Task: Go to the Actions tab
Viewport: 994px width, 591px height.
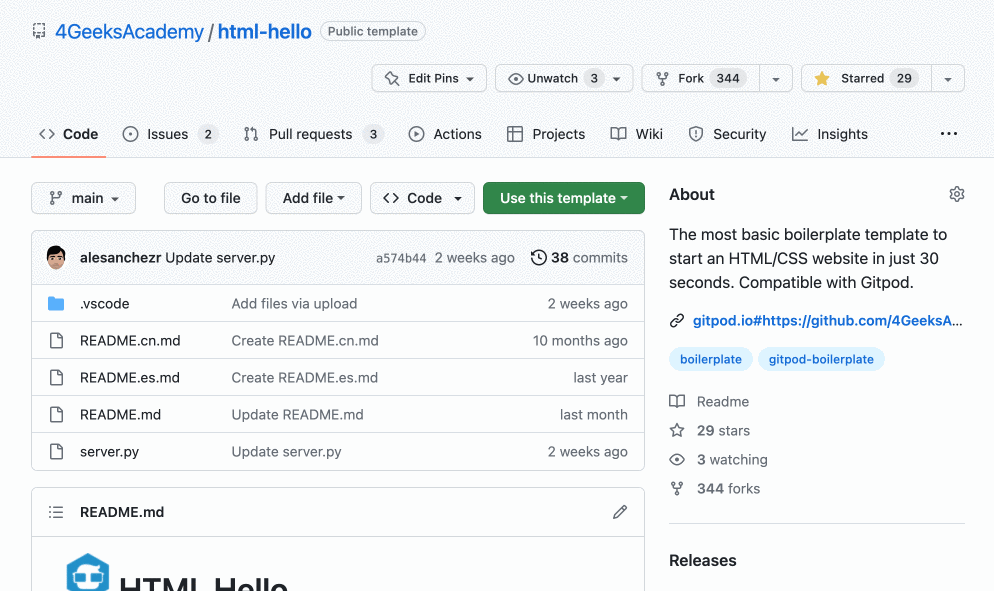Action: coord(445,134)
